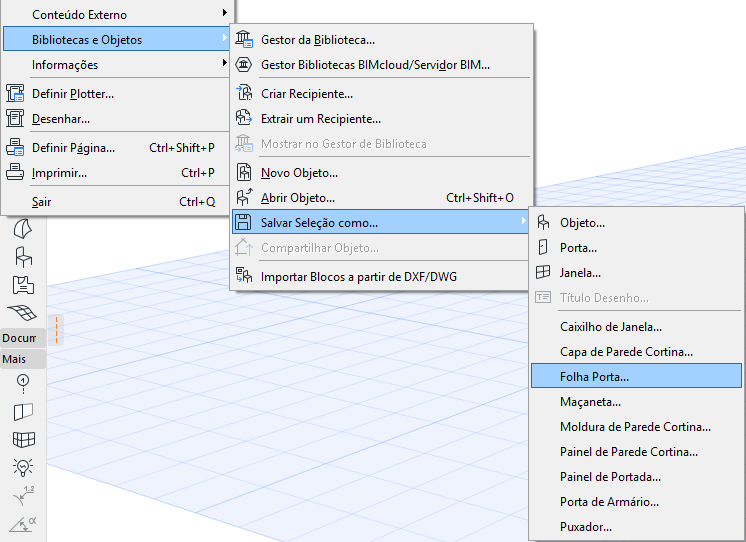
Task: Select the Curtain Wall tool in toolbox
Action: 23,439
